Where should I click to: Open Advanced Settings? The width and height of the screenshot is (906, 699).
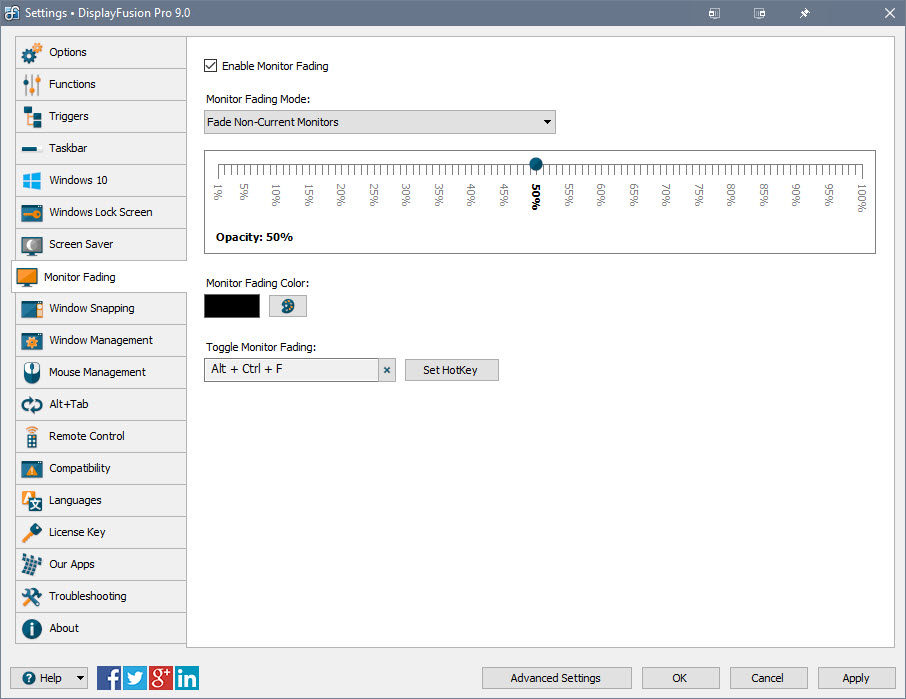556,678
